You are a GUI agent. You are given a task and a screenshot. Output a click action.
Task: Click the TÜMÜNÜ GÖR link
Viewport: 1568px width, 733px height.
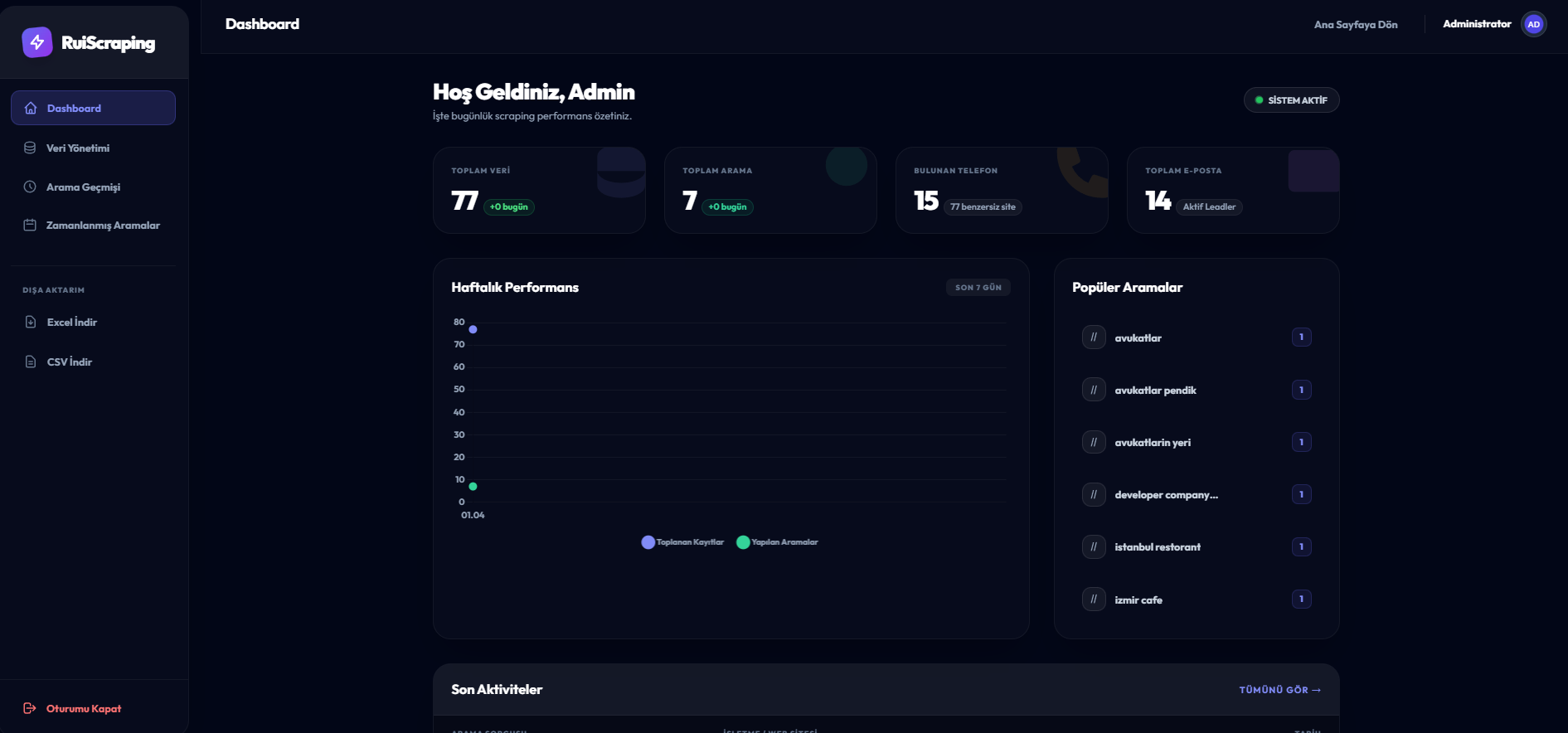click(x=1279, y=690)
